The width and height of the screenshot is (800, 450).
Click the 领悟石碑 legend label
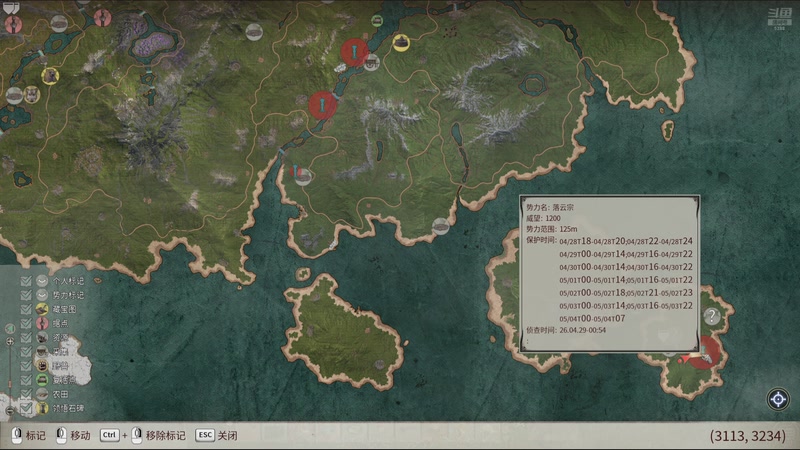pyautogui.click(x=68, y=408)
